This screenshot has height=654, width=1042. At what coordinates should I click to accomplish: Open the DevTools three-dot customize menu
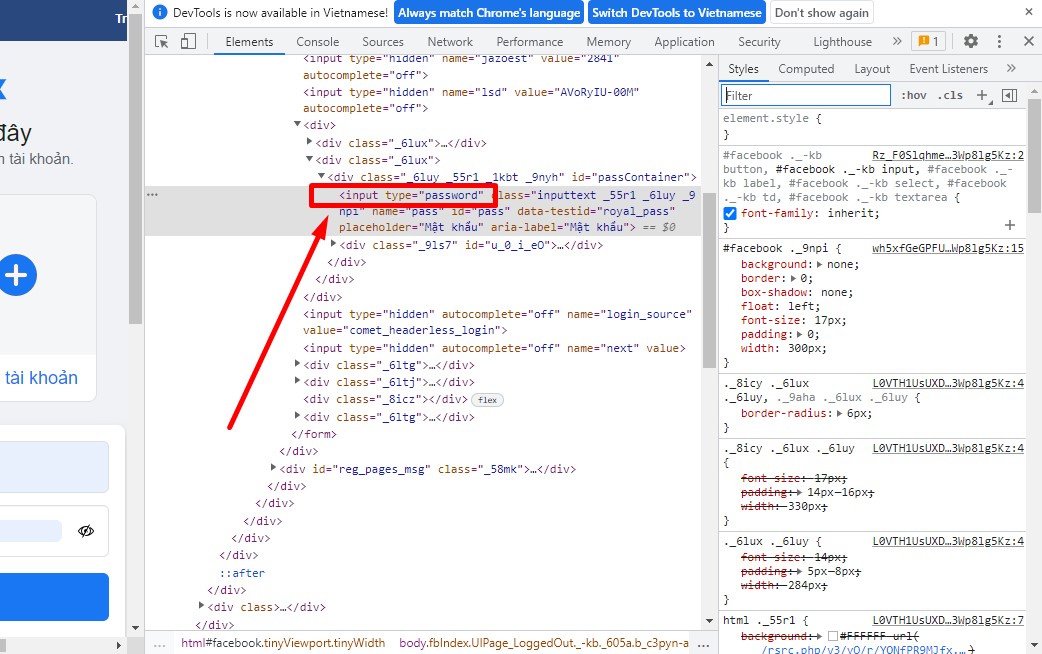999,41
